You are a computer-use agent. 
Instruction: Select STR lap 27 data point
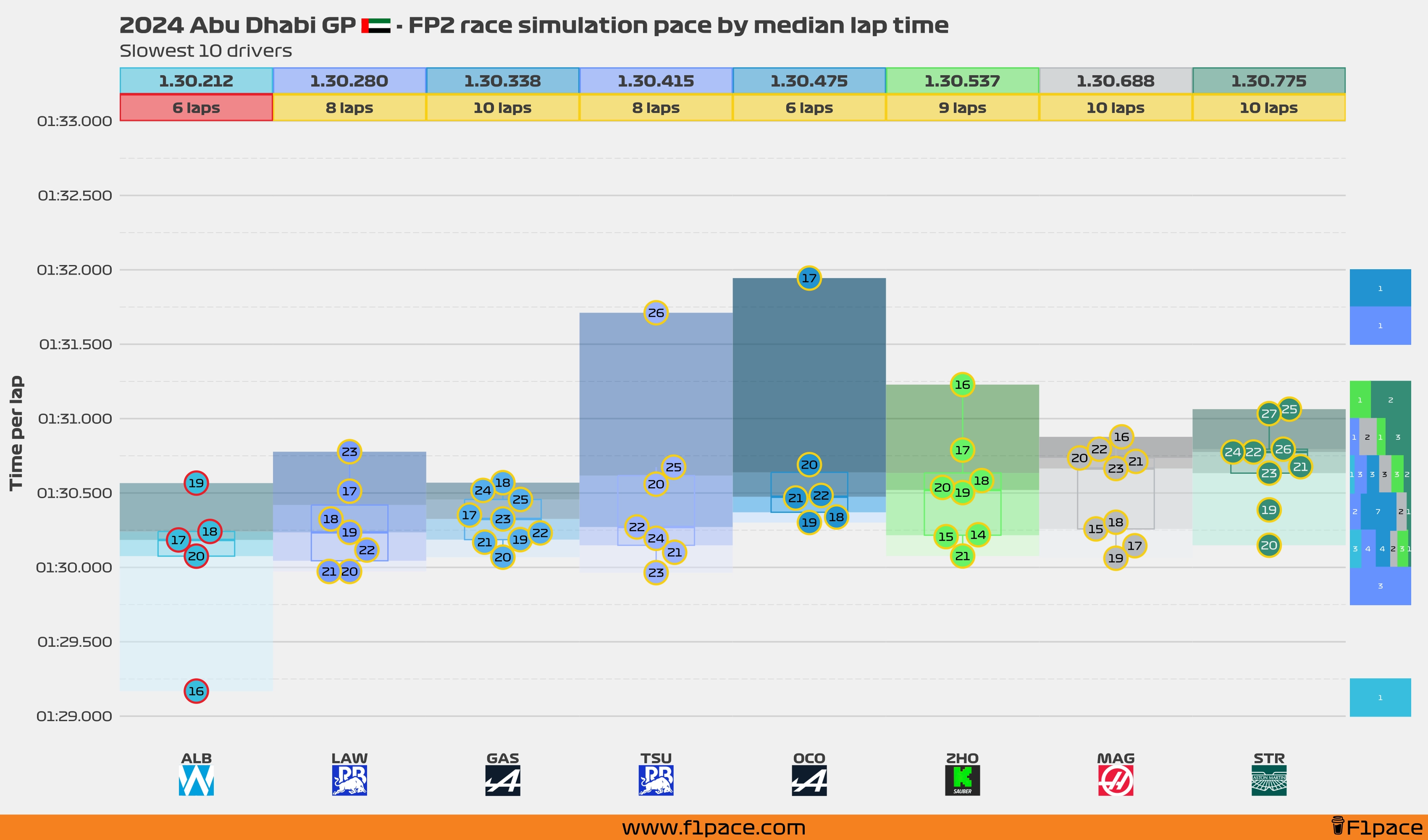tap(1269, 414)
